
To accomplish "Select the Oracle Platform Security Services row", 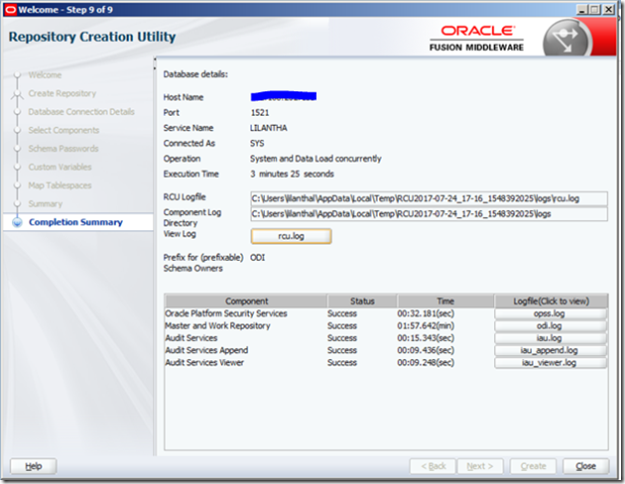I will (x=386, y=314).
